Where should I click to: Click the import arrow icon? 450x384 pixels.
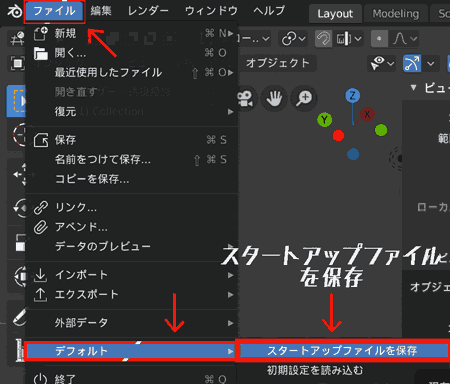pos(40,275)
